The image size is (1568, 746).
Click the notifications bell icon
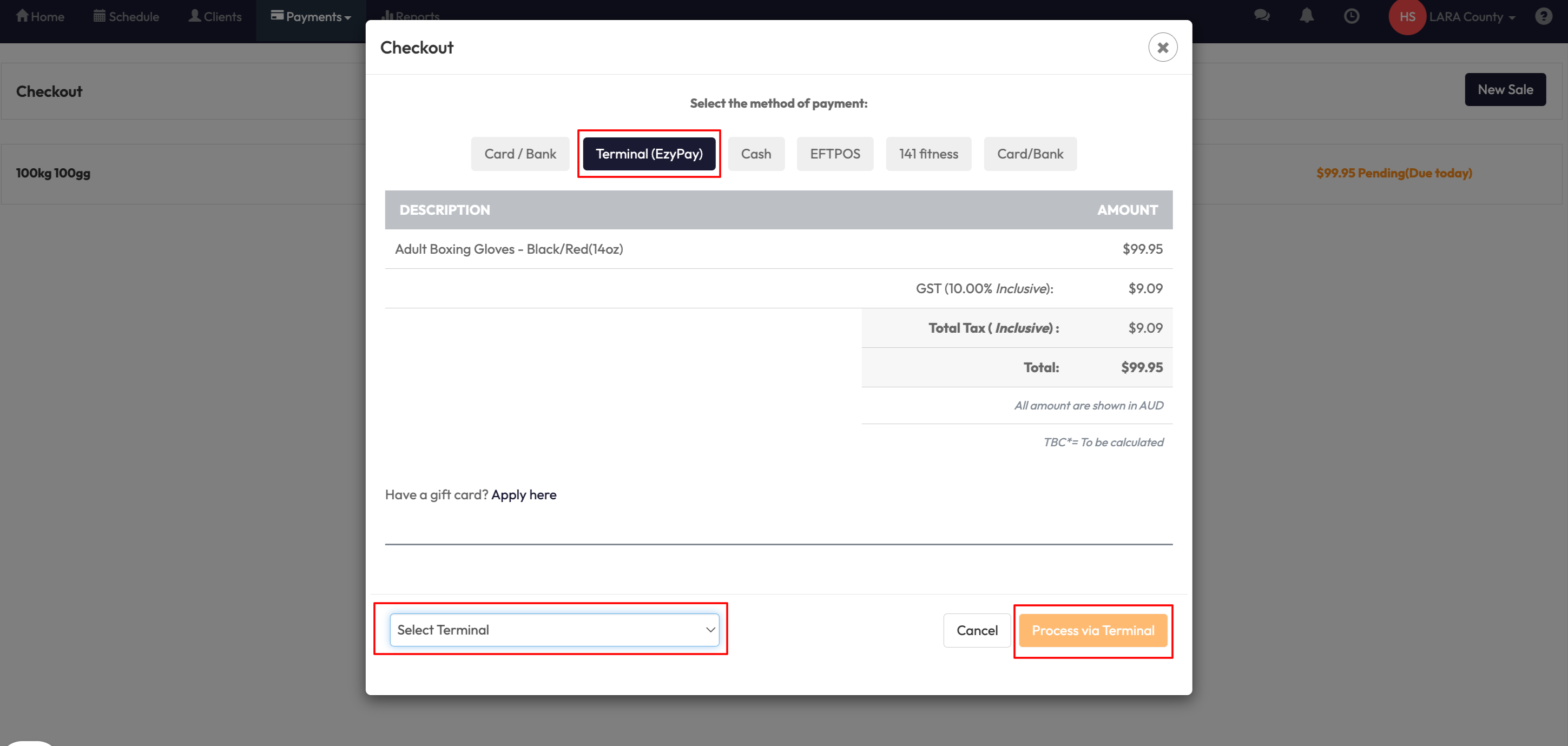[1306, 16]
